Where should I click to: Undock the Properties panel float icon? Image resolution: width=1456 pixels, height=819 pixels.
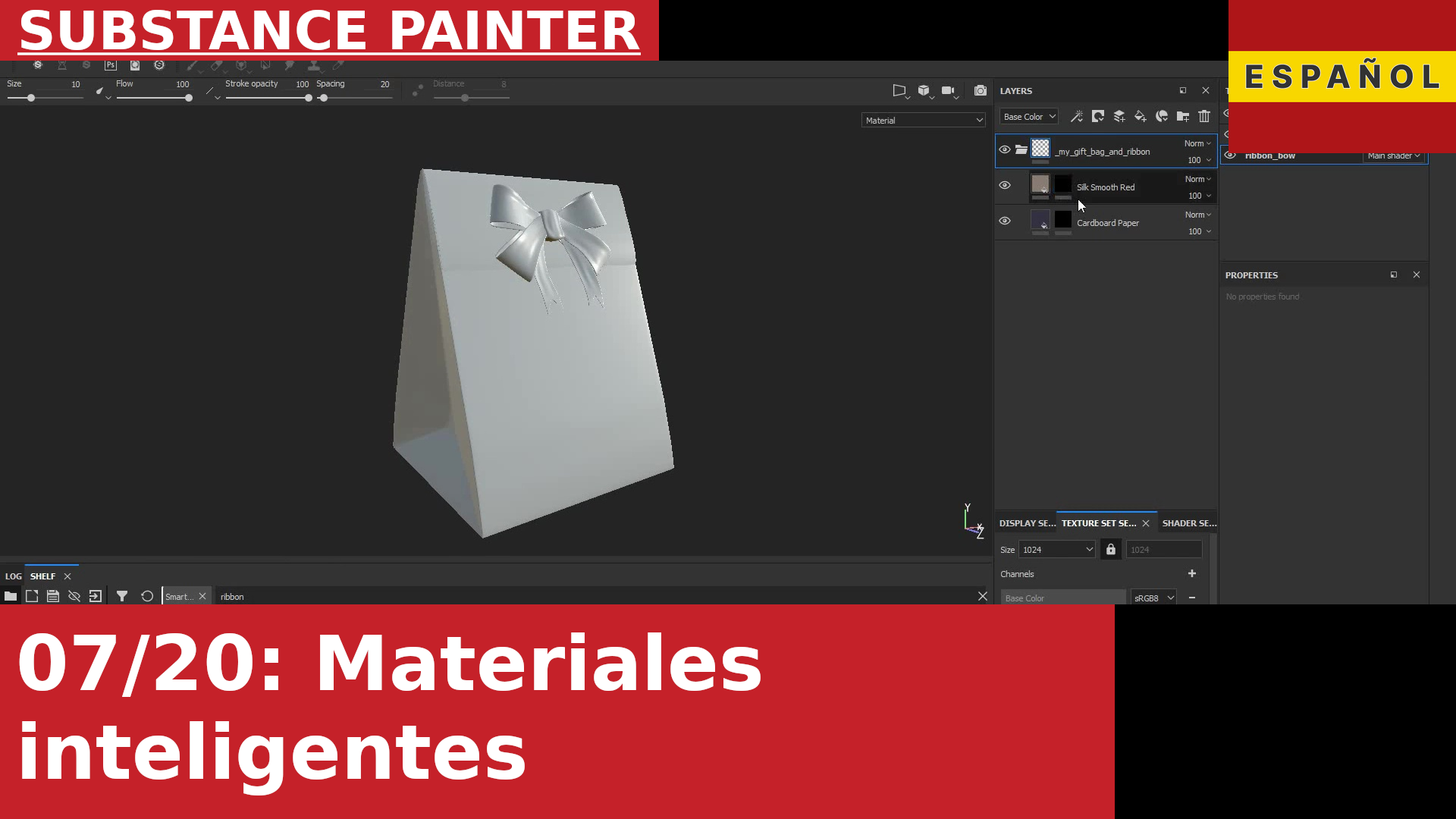click(x=1394, y=275)
